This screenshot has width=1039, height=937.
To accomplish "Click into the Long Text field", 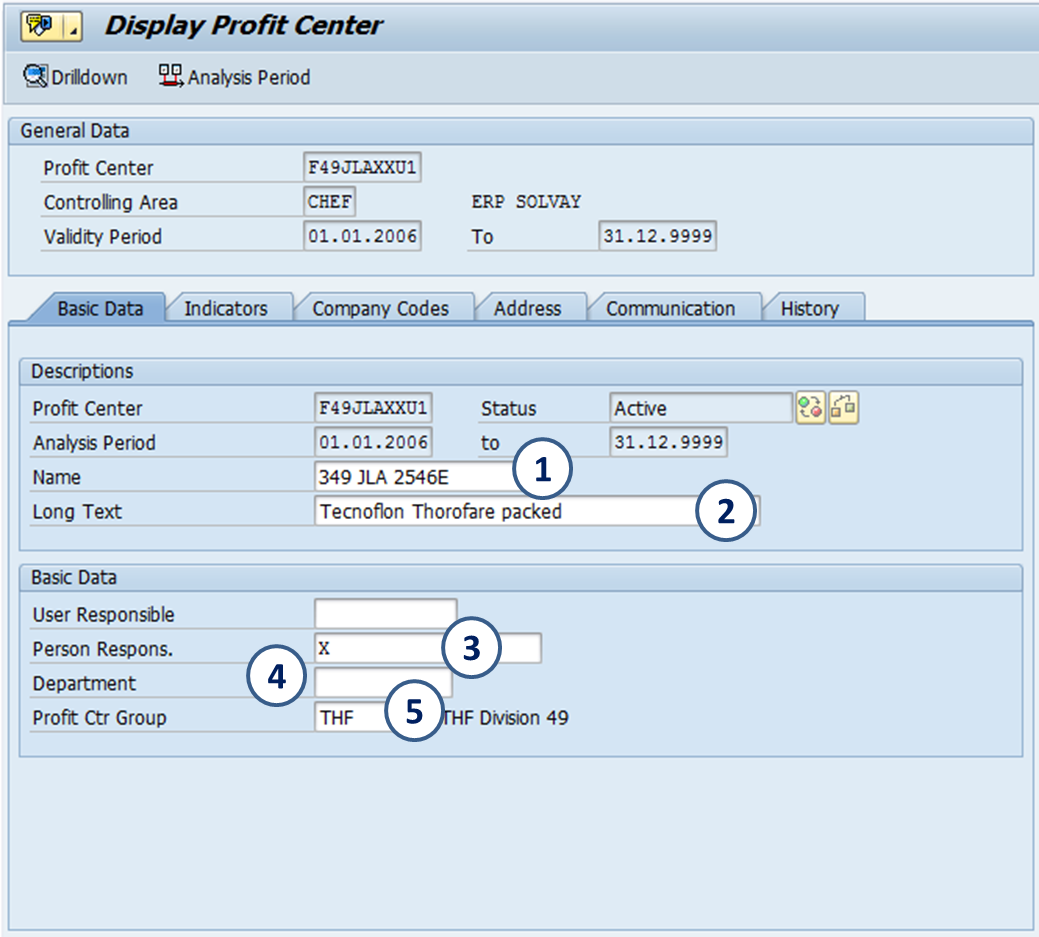I will click(x=500, y=512).
